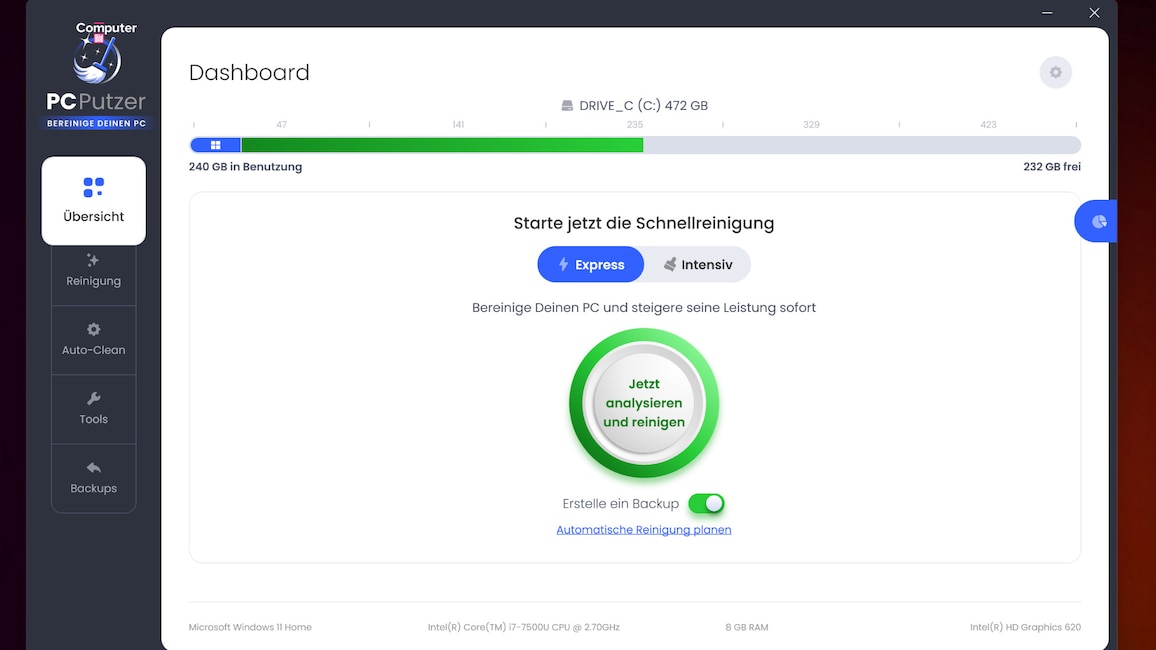
Task: Click the 232 GB frei text
Action: 1052,167
